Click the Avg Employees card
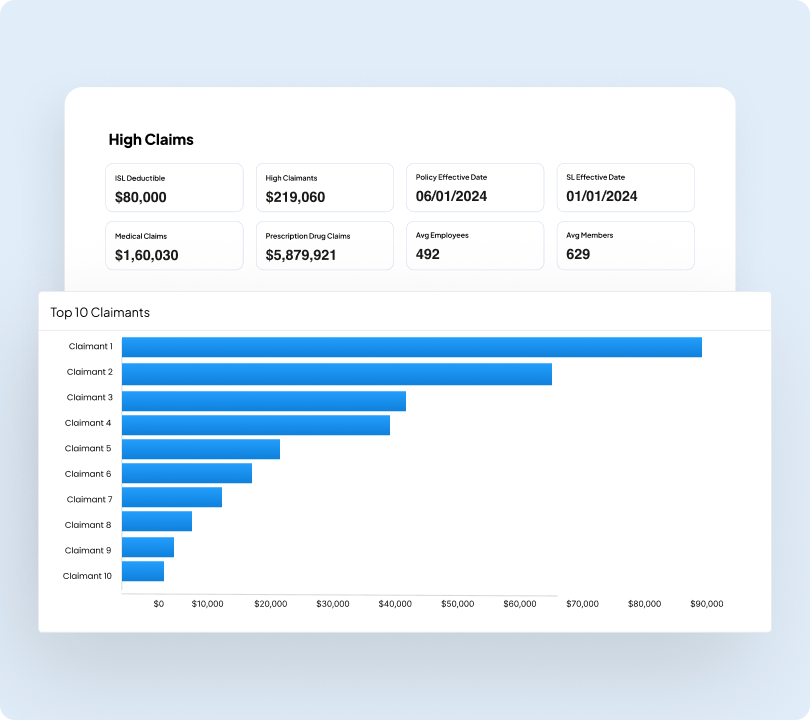The image size is (810, 720). click(x=474, y=245)
